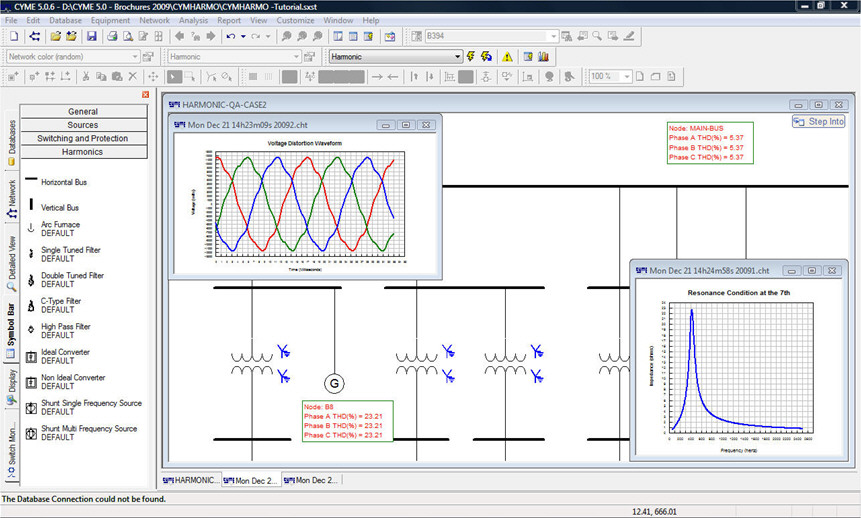Expand the Sources symbol category
Screen dimensions: 861x518
pos(82,125)
